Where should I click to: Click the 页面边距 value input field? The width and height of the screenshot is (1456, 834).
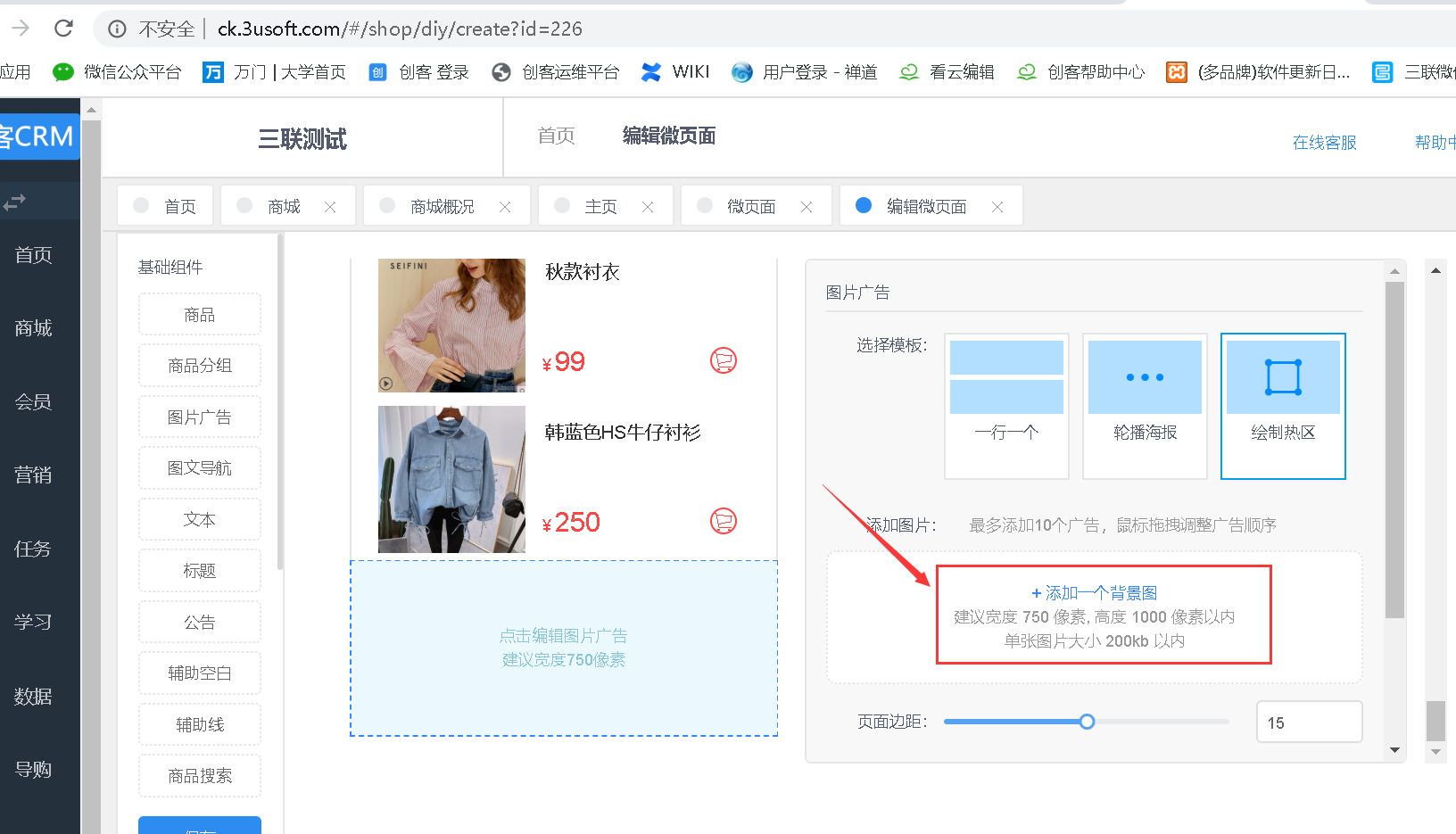point(1309,722)
